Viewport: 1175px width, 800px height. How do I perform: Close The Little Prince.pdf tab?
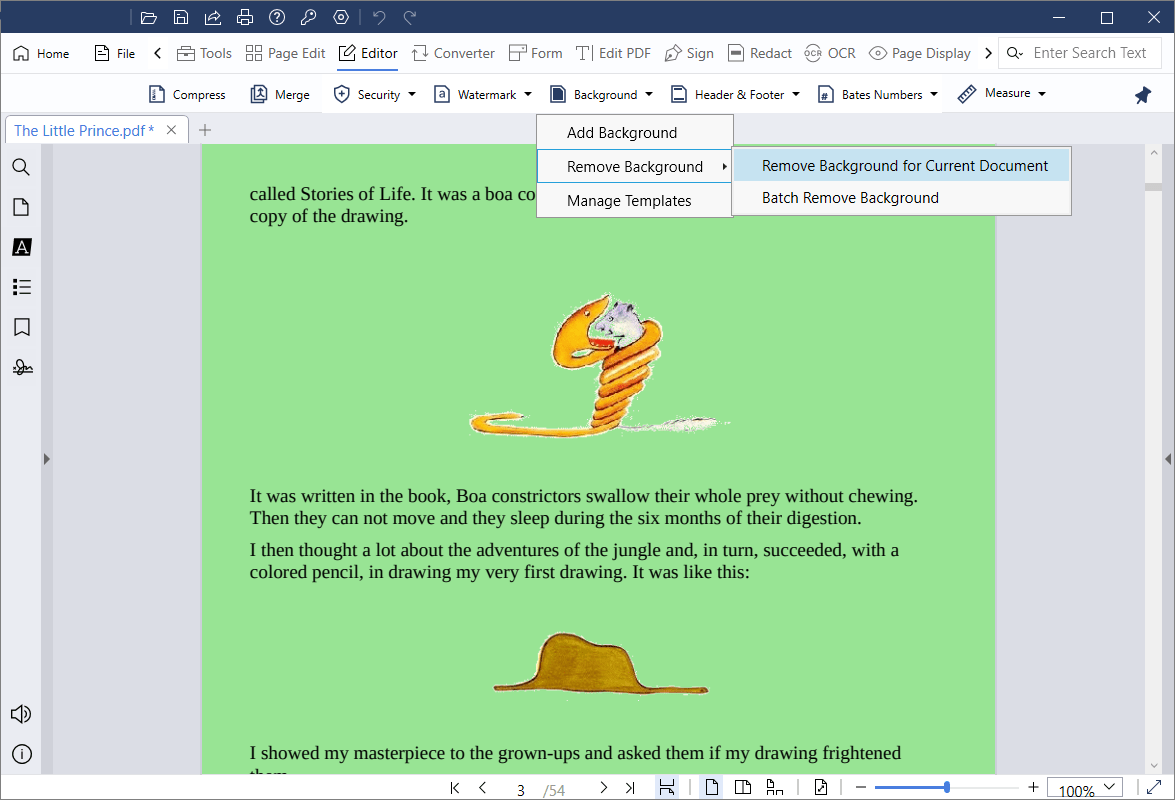(x=172, y=130)
